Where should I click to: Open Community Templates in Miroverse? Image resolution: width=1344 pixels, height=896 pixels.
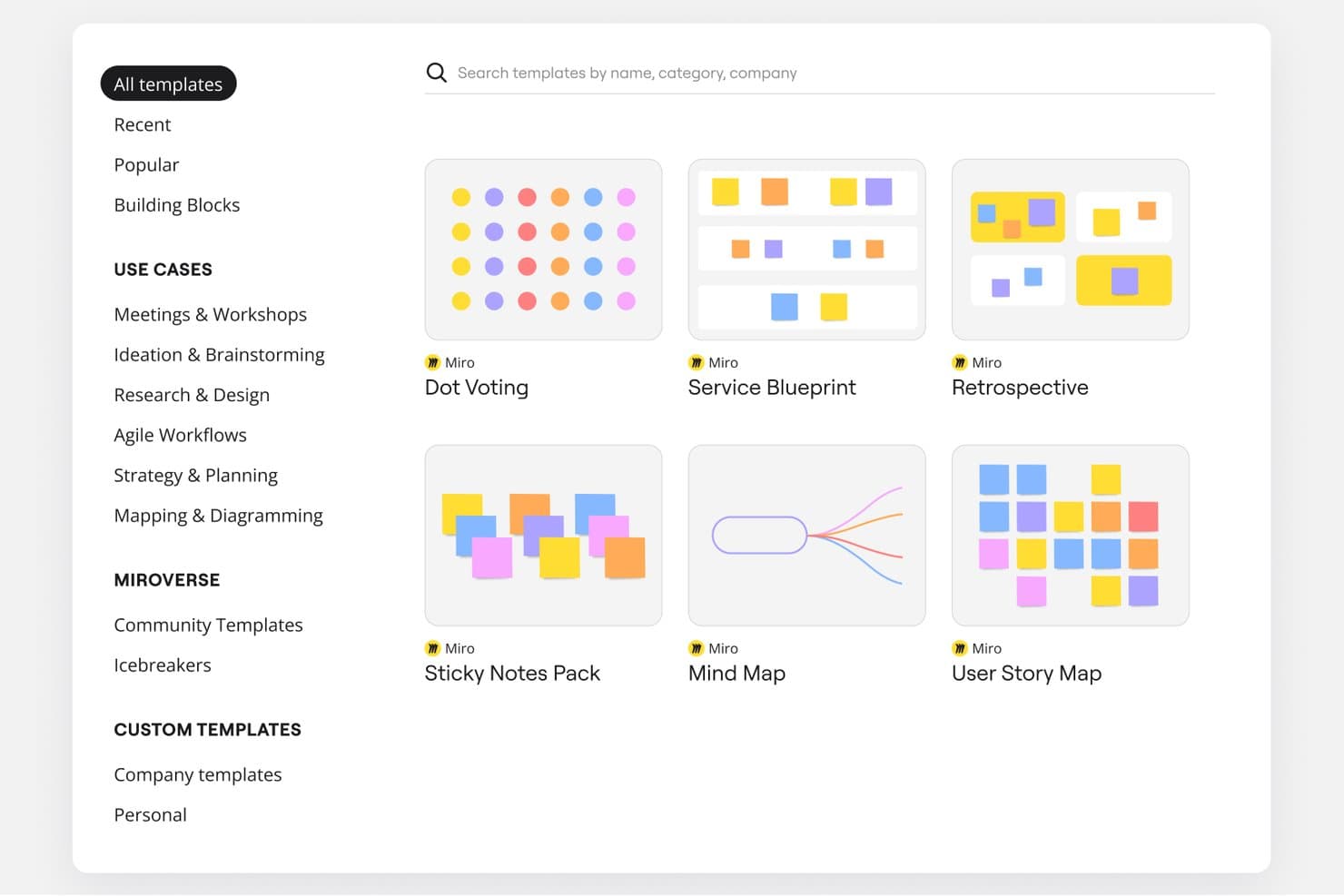pyautogui.click(x=209, y=625)
